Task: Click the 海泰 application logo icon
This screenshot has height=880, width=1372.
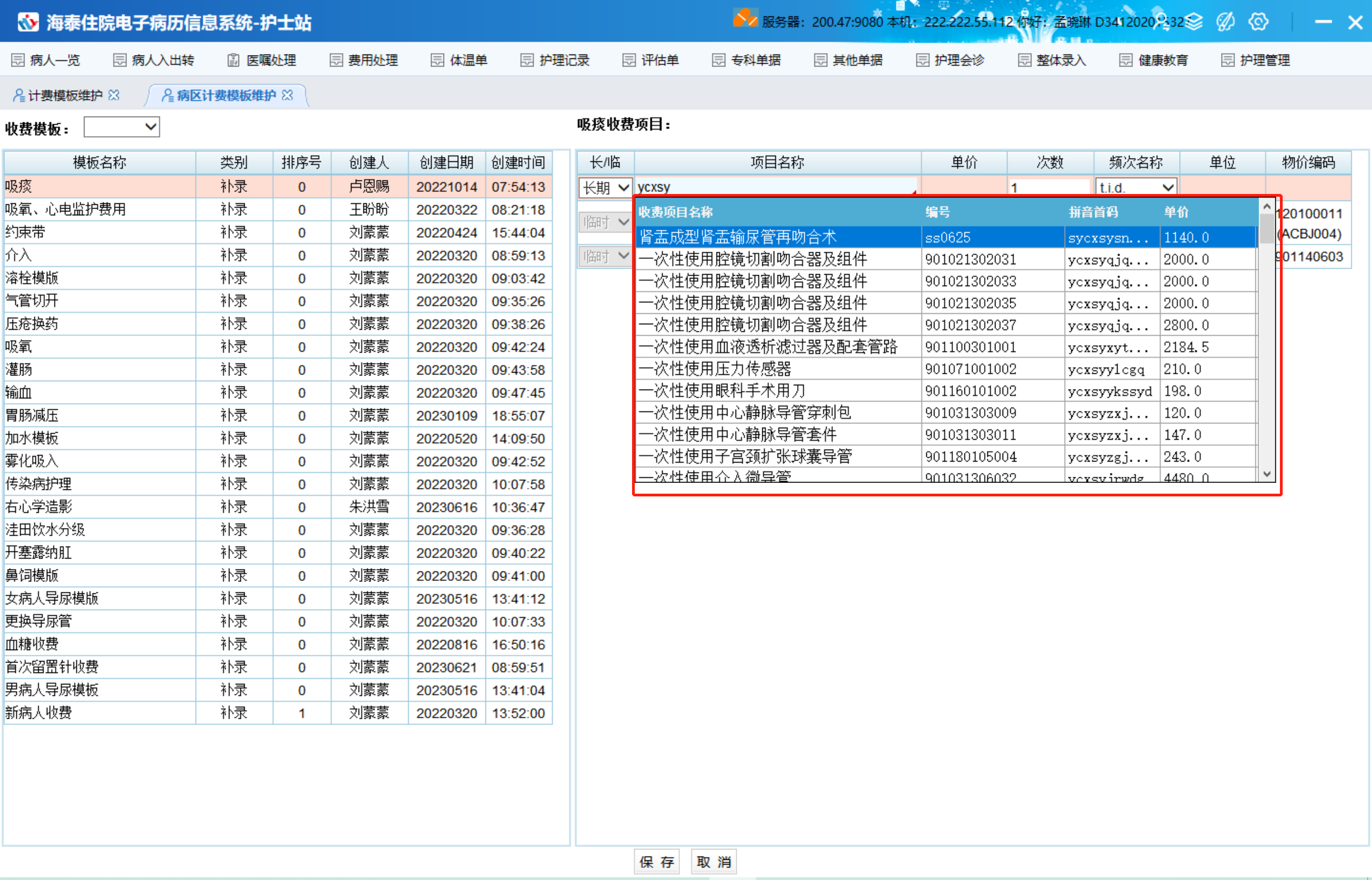Action: pos(27,22)
